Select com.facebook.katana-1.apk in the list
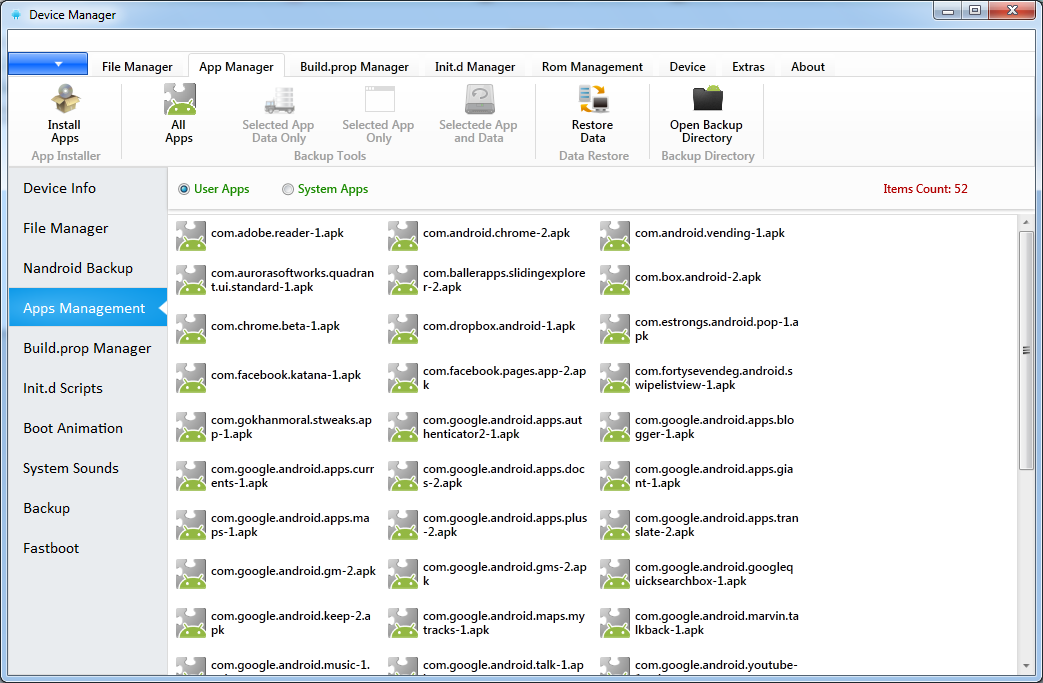This screenshot has height=683, width=1043. pos(286,375)
